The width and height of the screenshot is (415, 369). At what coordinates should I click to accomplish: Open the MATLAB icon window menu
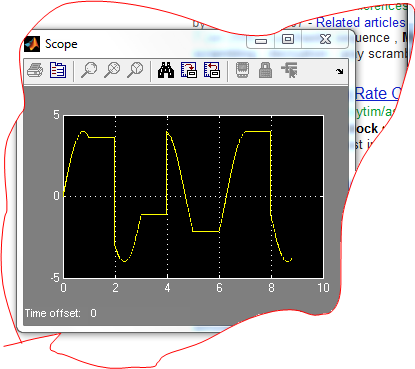point(32,44)
